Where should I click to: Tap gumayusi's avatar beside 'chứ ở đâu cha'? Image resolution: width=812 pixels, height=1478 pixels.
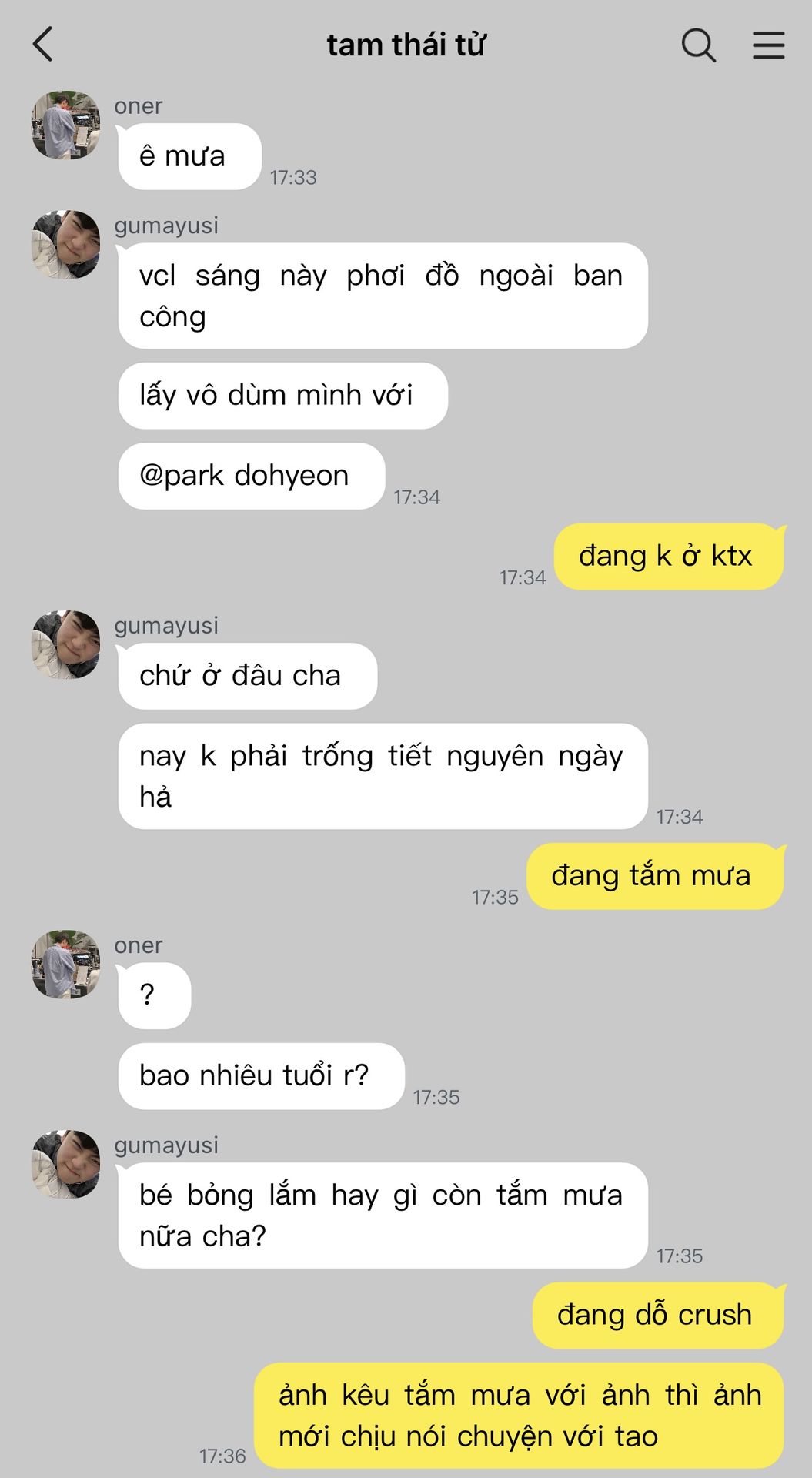tap(65, 644)
